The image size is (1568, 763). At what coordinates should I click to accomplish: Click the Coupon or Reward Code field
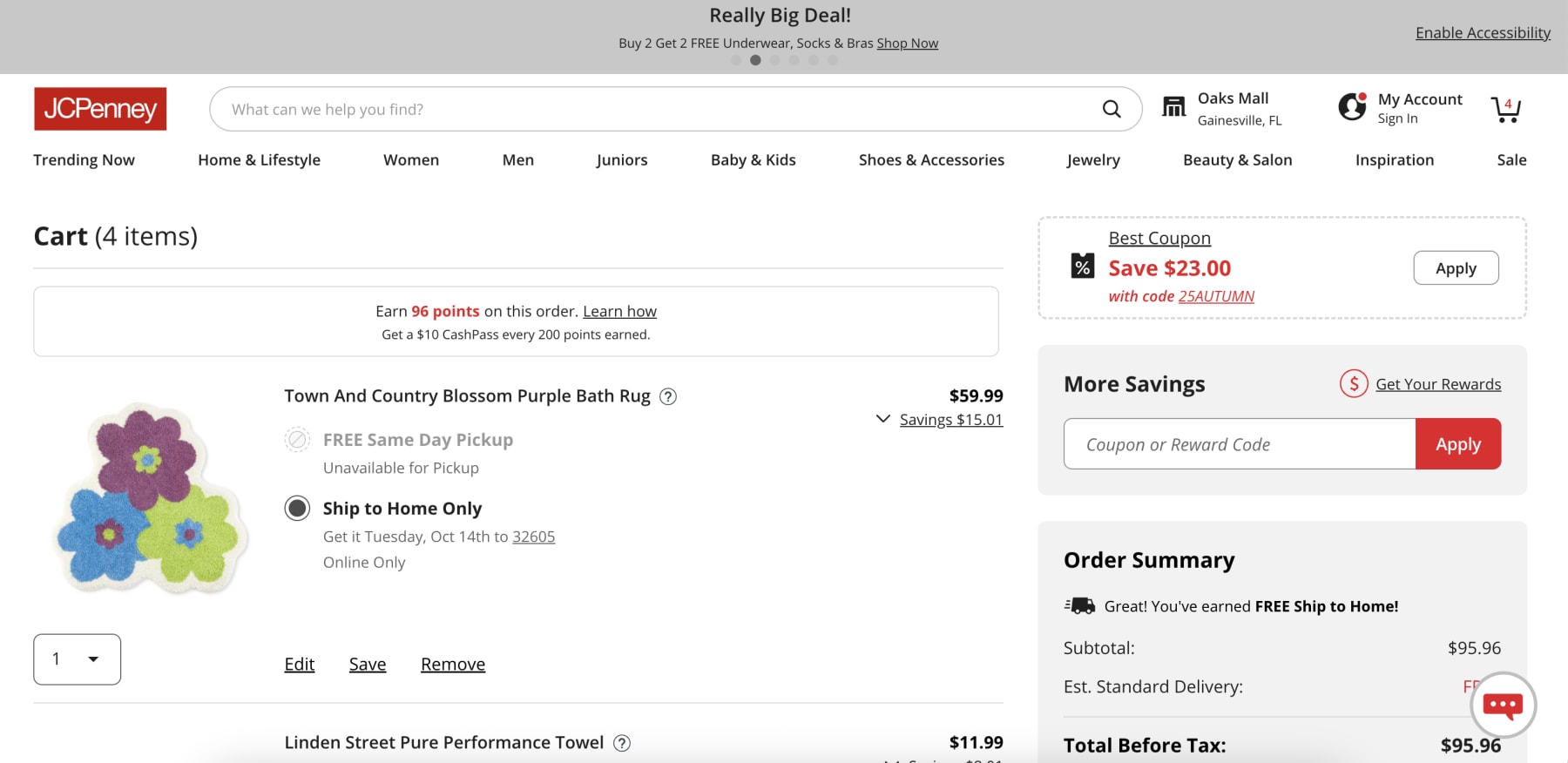coord(1240,444)
